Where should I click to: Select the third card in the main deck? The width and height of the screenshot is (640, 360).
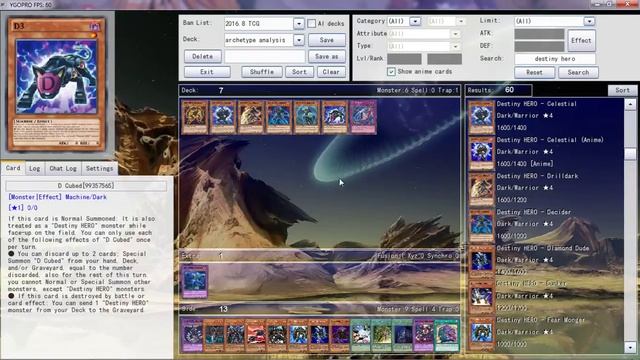coord(251,117)
